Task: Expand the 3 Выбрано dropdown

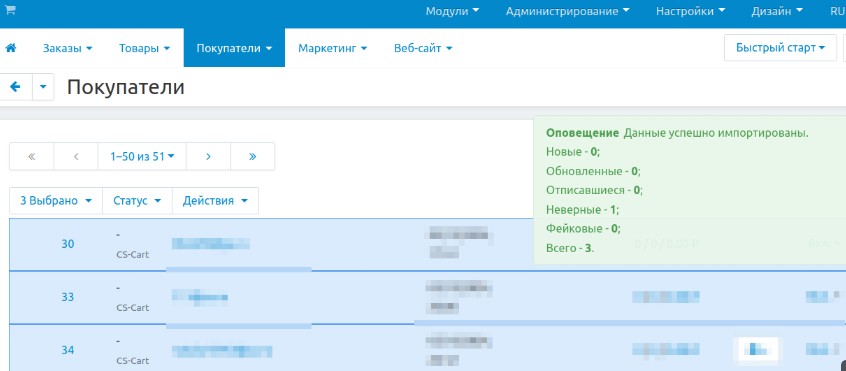Action: [x=56, y=201]
